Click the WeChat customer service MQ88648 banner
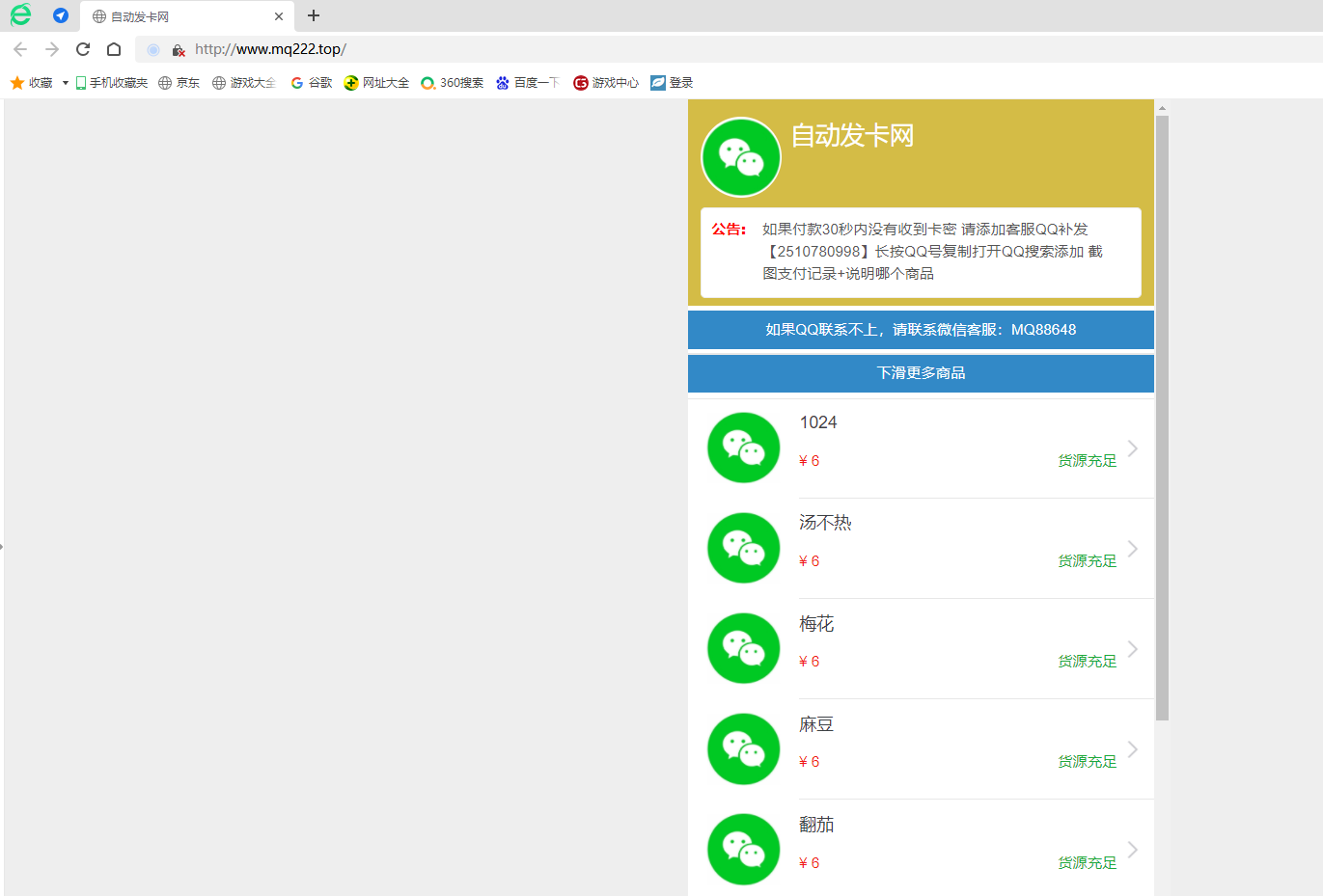This screenshot has width=1323, height=896. pyautogui.click(x=921, y=330)
